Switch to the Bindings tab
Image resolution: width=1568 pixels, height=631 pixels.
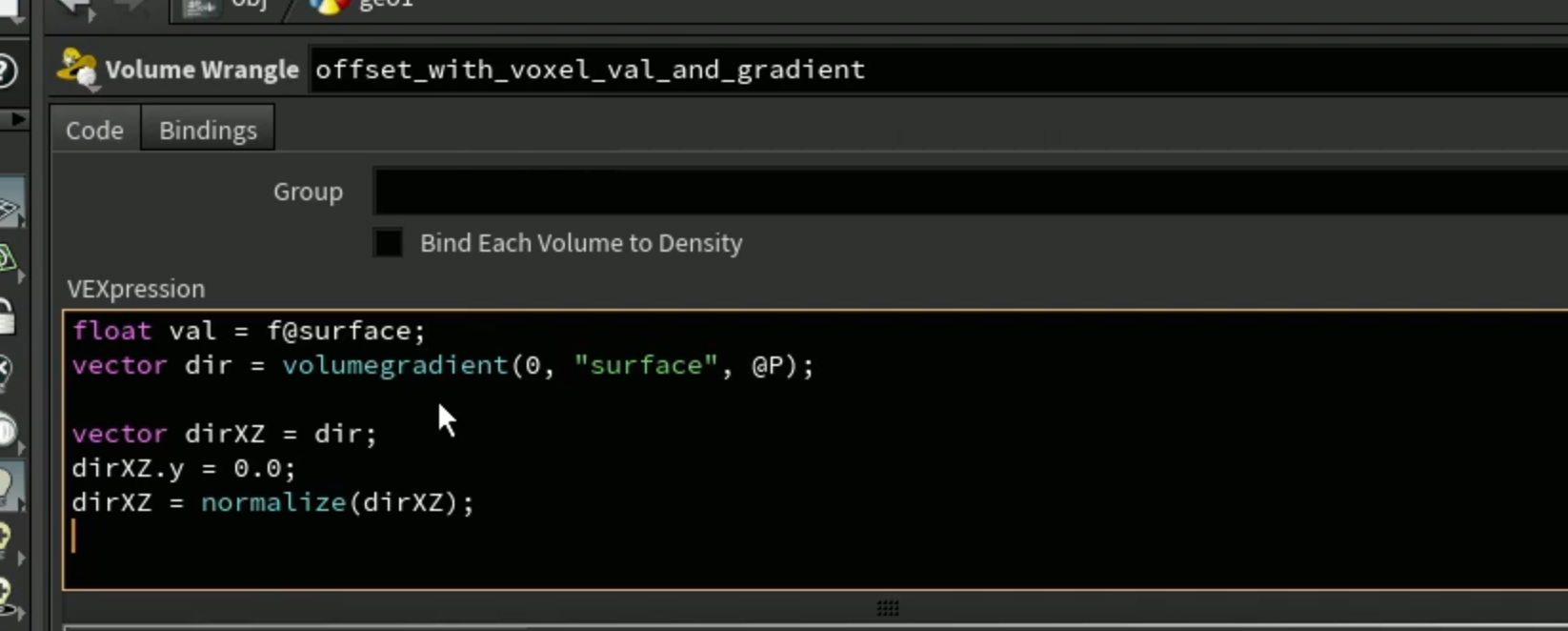[208, 130]
